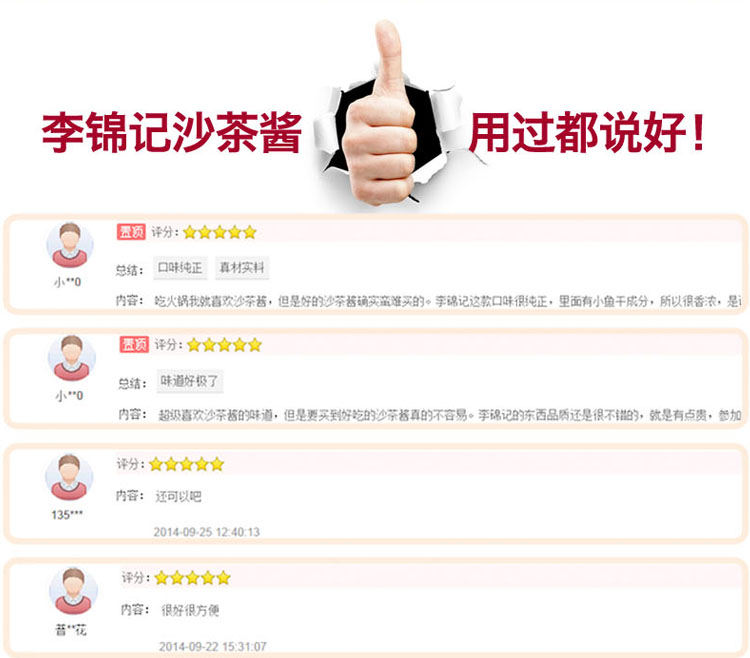Click the 还可以吧 review content
Screen dimensions: 750x658
pyautogui.click(x=178, y=496)
